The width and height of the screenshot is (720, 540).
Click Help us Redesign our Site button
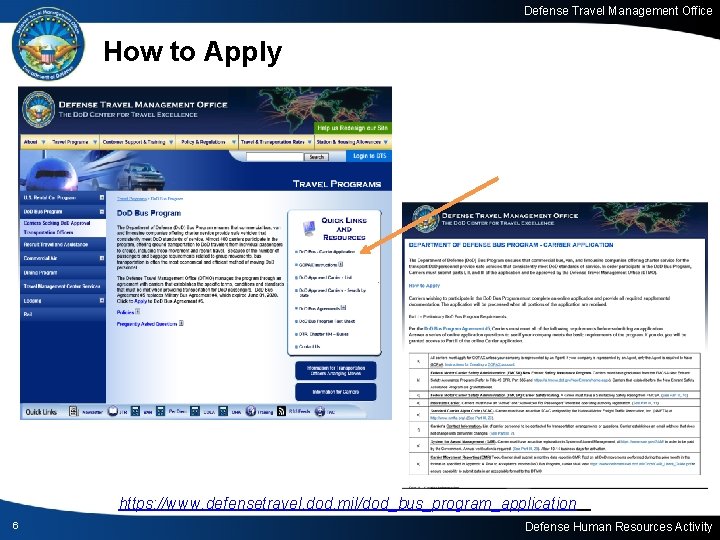[353, 128]
